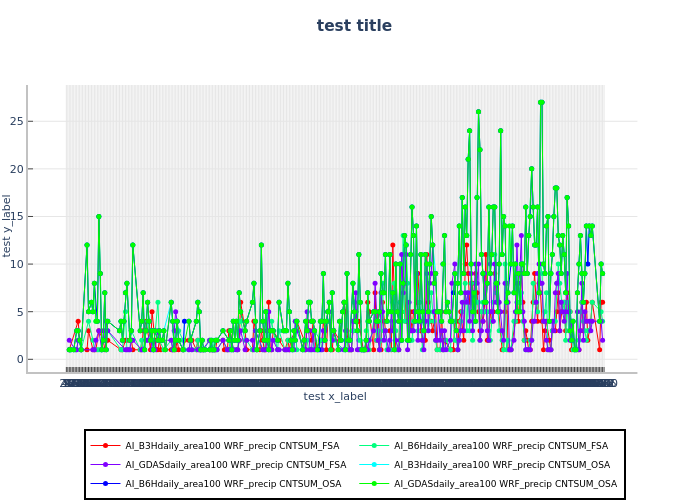Image resolution: width=700 pixels, height=500 pixels.
Task: Click the 'test x_label' axis title
Action: tap(335, 397)
